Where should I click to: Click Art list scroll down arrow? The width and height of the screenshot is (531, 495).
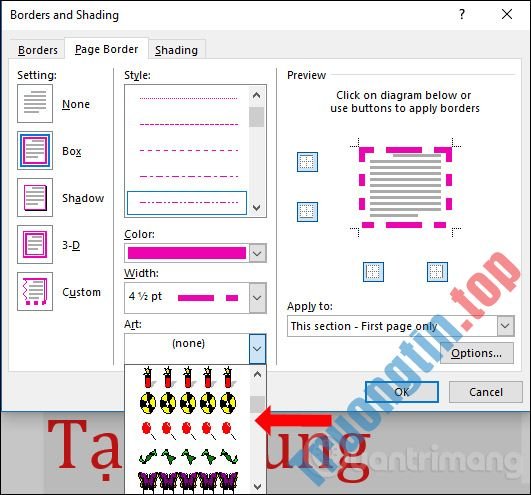258,487
